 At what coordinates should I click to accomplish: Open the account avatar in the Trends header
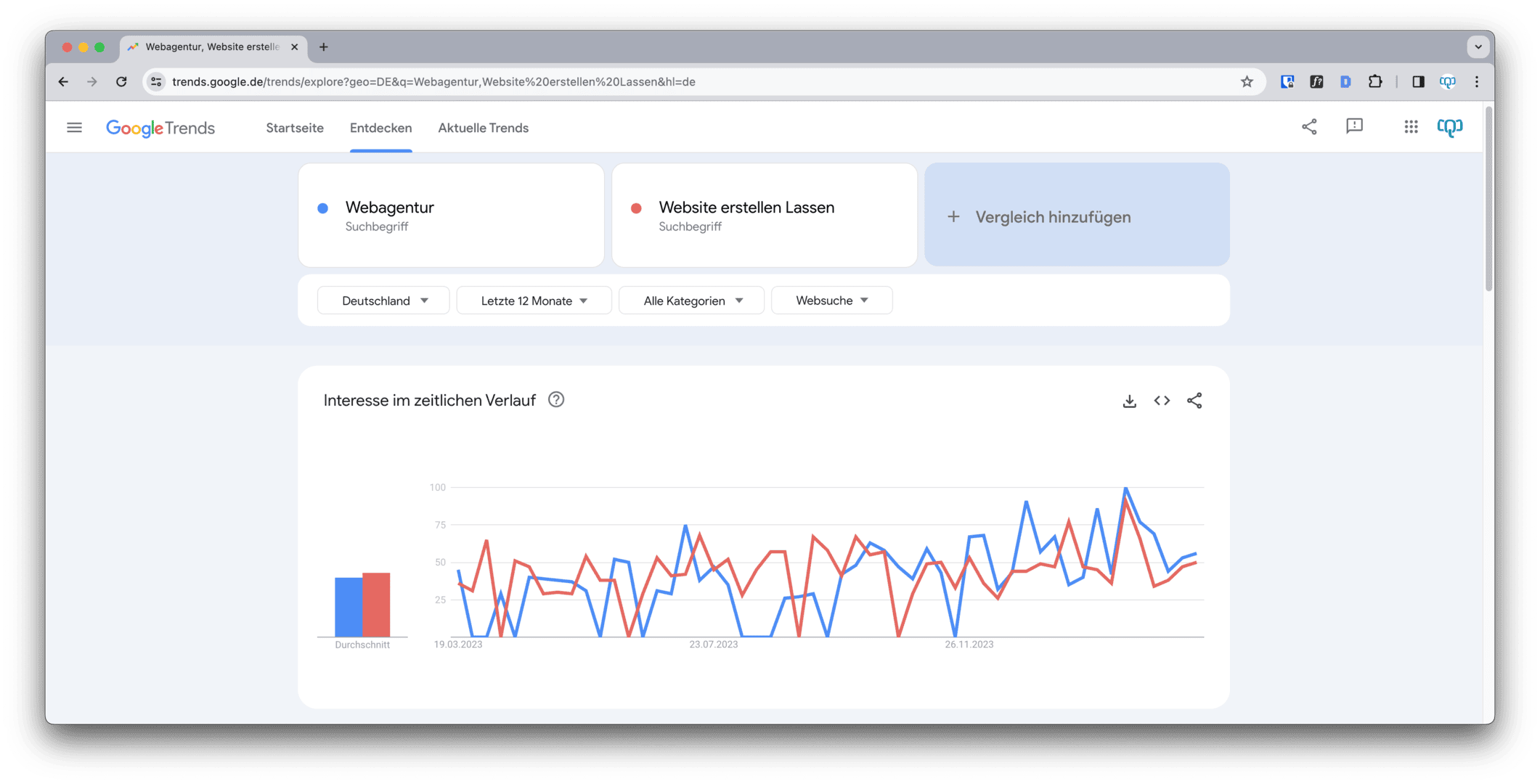click(x=1450, y=127)
